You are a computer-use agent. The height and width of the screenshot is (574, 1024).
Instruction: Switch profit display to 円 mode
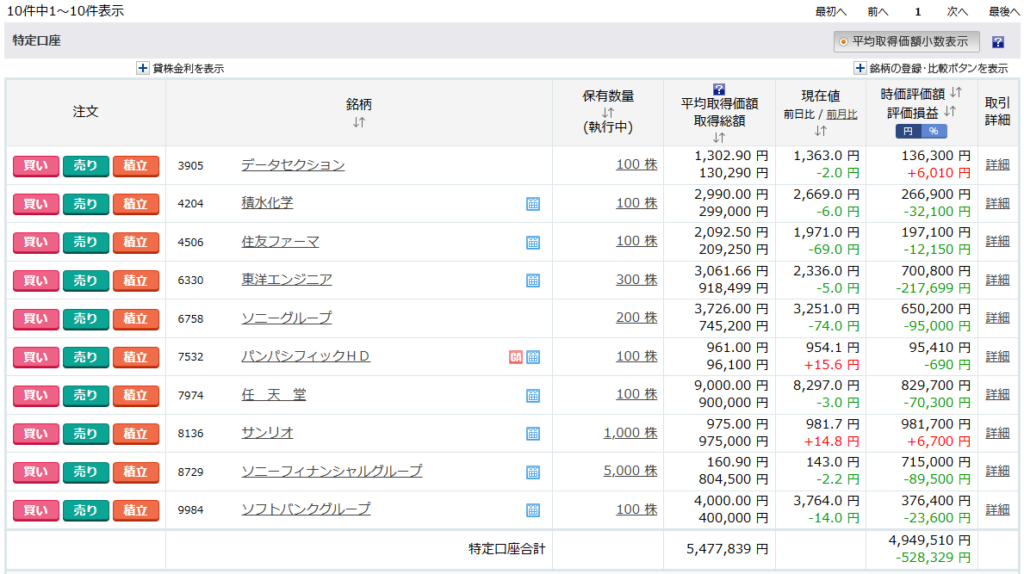point(908,131)
